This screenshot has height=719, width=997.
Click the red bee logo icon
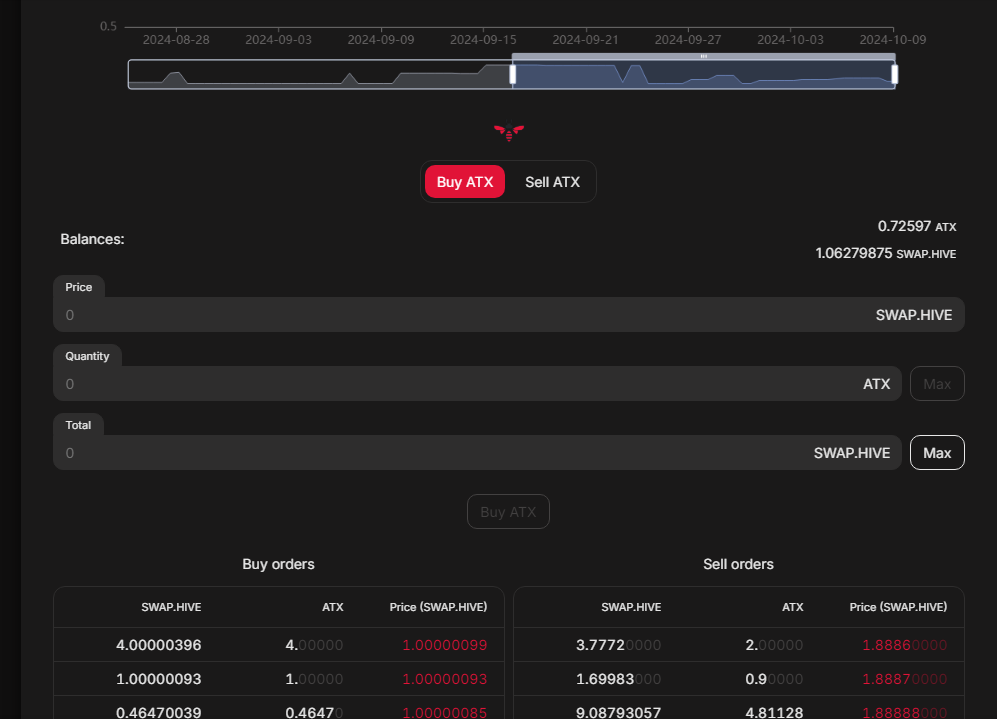(x=509, y=132)
